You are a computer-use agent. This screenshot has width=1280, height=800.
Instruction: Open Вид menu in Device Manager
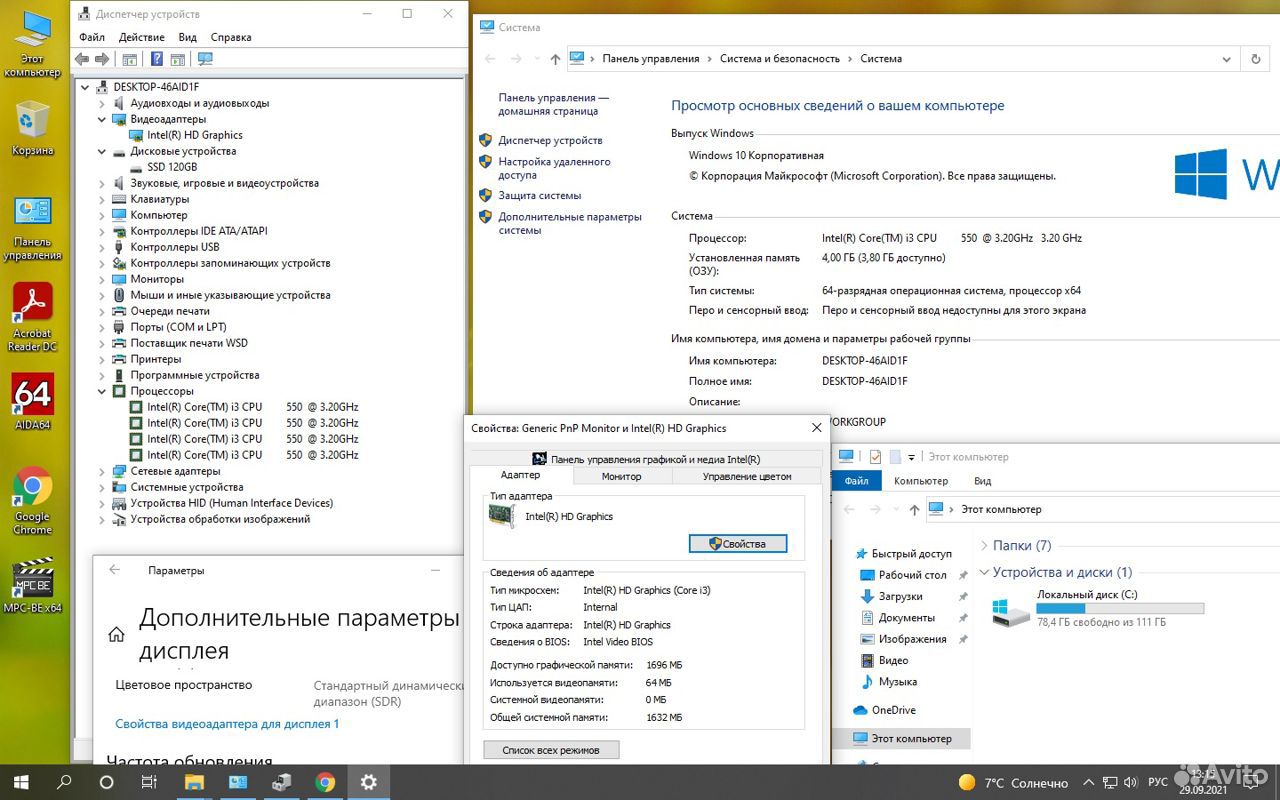188,37
